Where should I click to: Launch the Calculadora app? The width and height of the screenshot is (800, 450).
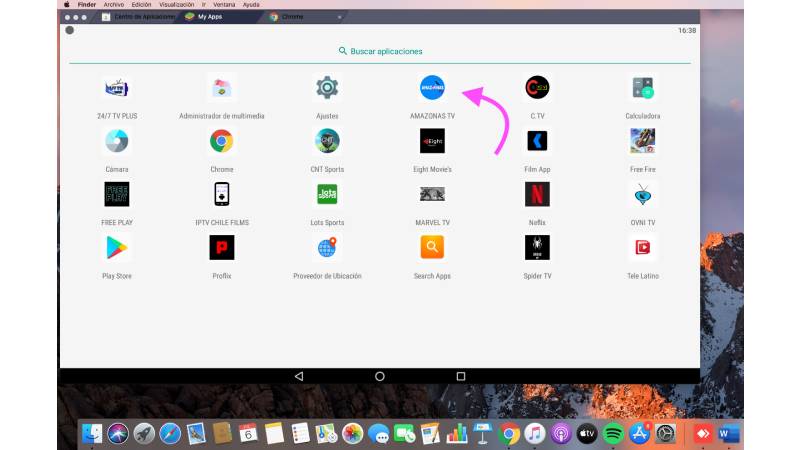(642, 89)
